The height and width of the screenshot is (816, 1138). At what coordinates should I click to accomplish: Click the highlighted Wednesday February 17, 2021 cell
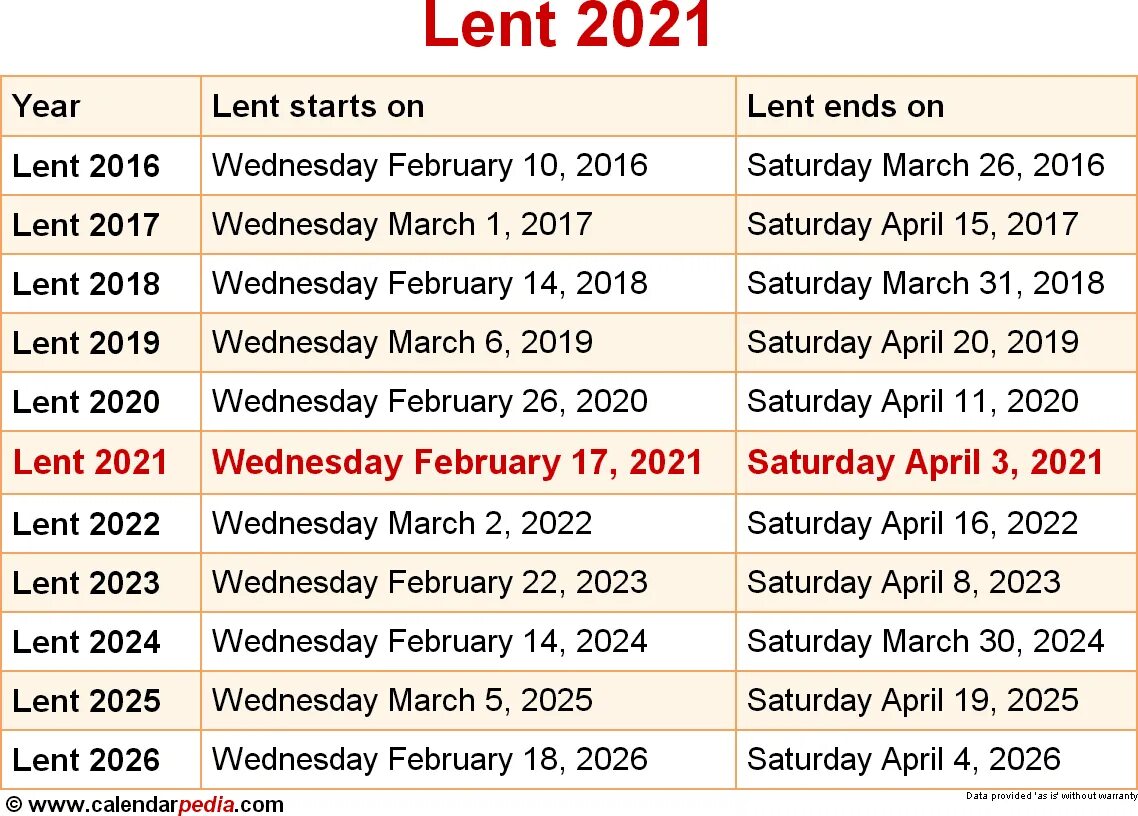(x=457, y=462)
